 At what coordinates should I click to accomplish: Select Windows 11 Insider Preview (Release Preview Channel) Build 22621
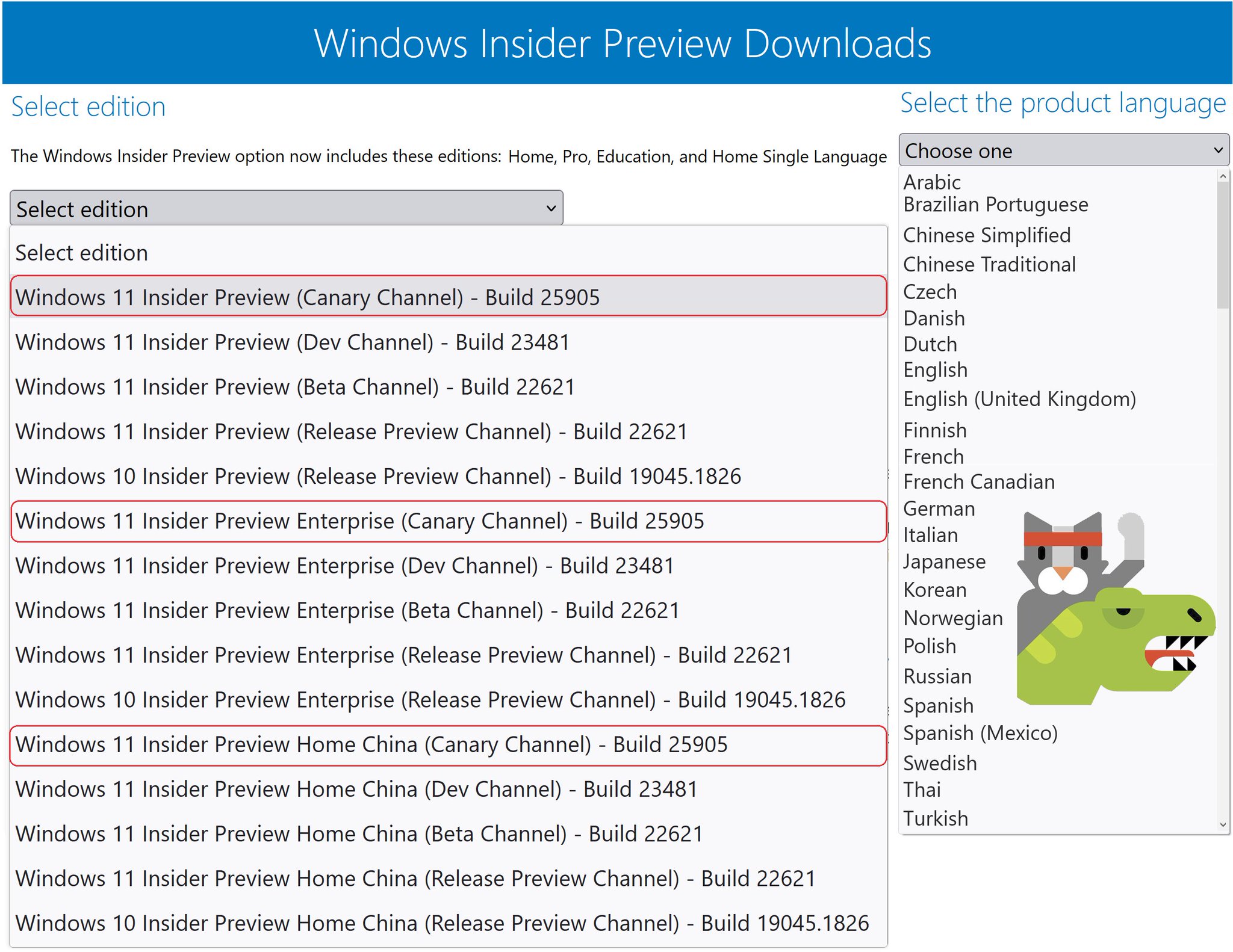pyautogui.click(x=449, y=431)
